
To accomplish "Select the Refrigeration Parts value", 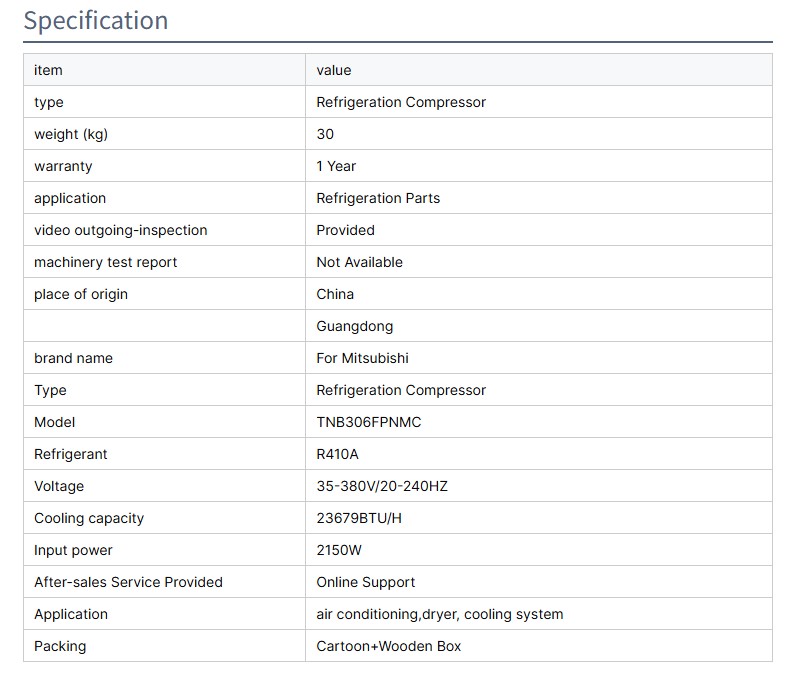I will click(378, 198).
